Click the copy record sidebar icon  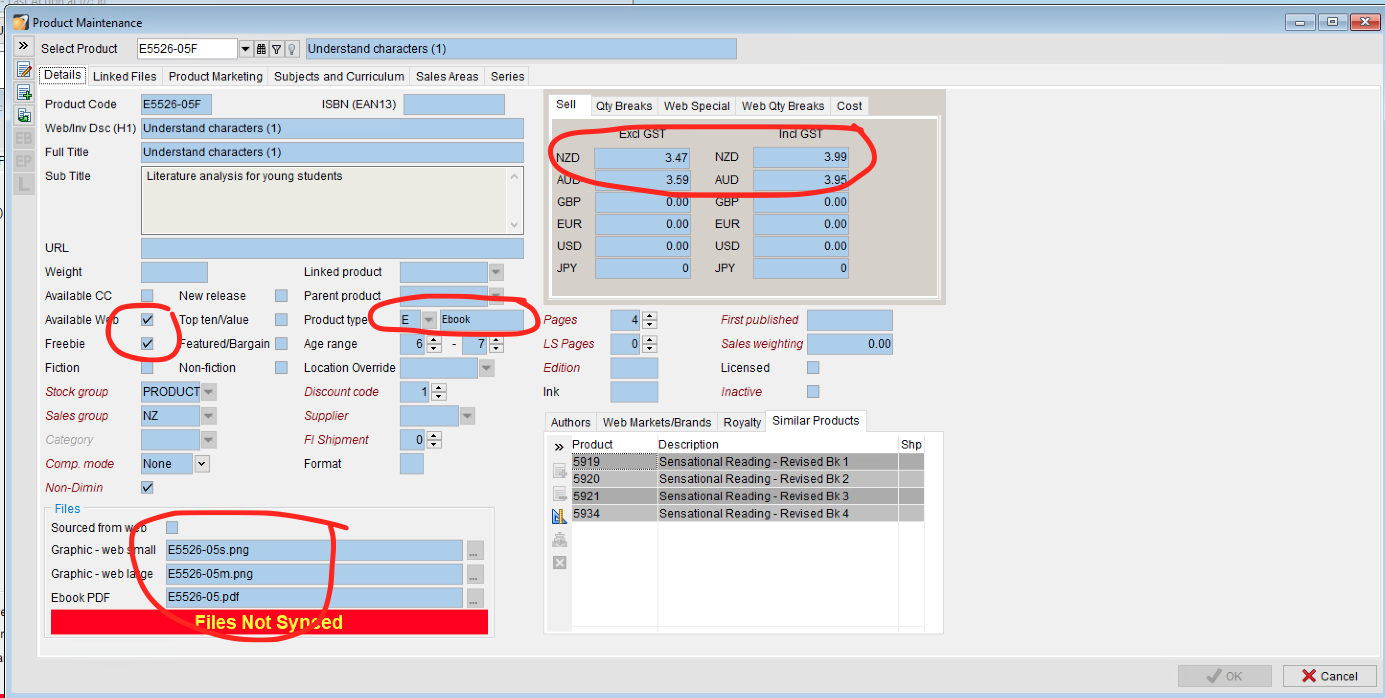tap(24, 116)
